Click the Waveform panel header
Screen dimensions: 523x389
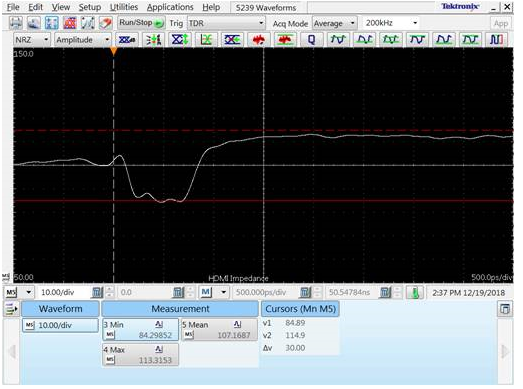[60, 309]
